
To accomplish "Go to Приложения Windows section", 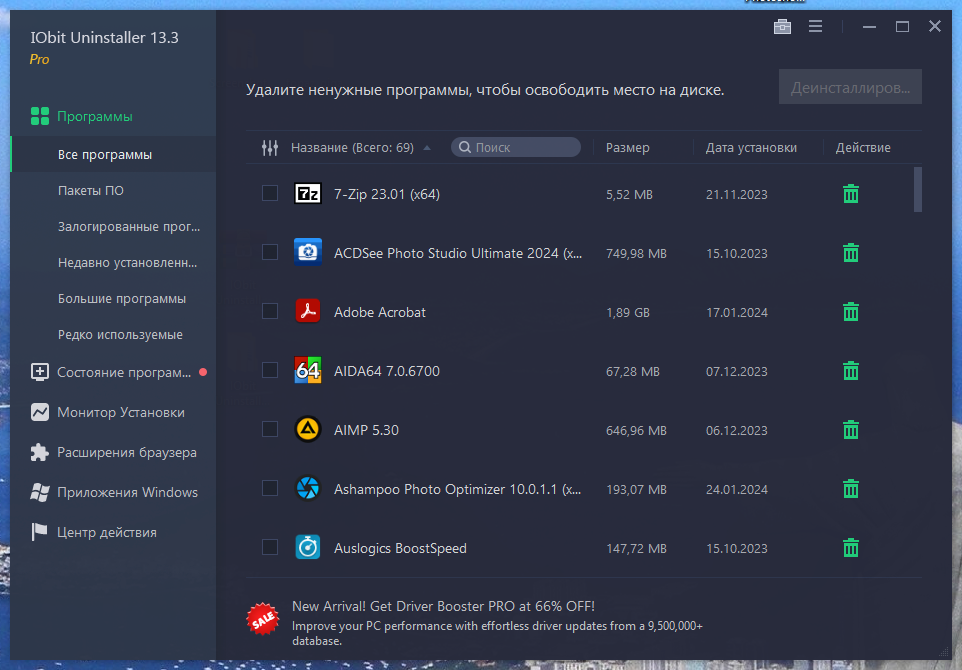I will 113,492.
